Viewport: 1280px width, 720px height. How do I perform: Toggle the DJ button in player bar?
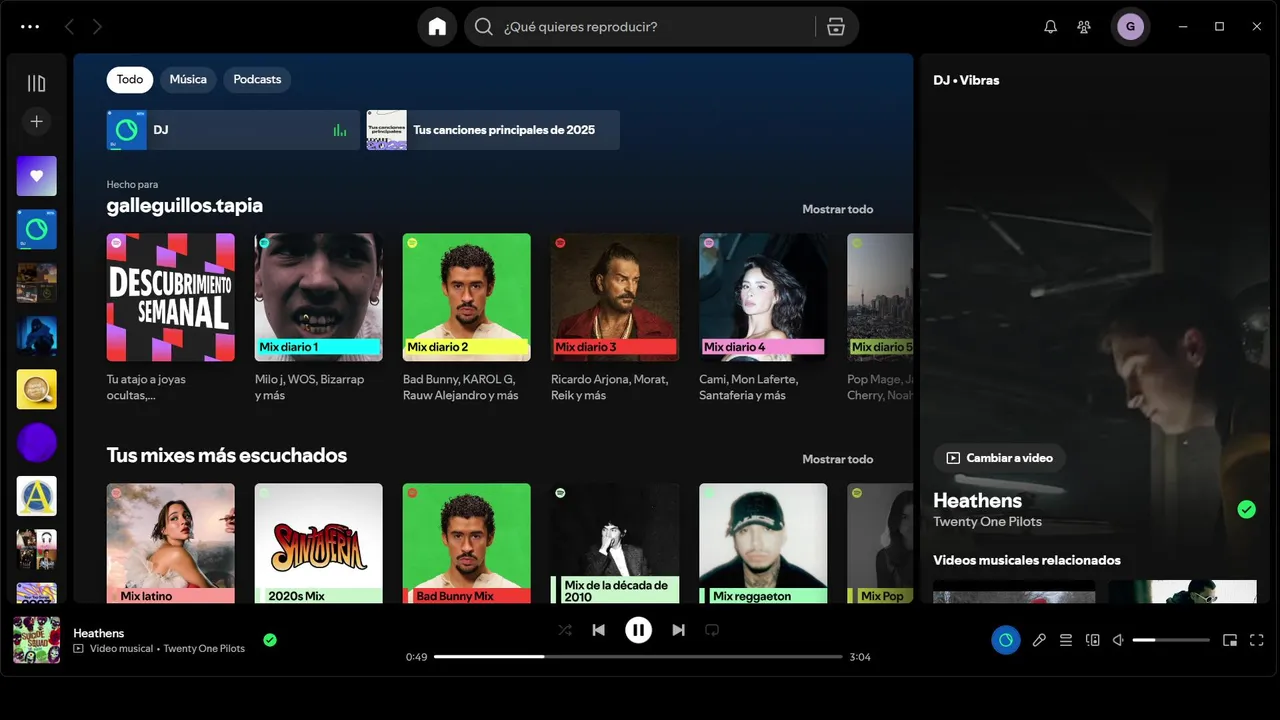pyautogui.click(x=1006, y=640)
